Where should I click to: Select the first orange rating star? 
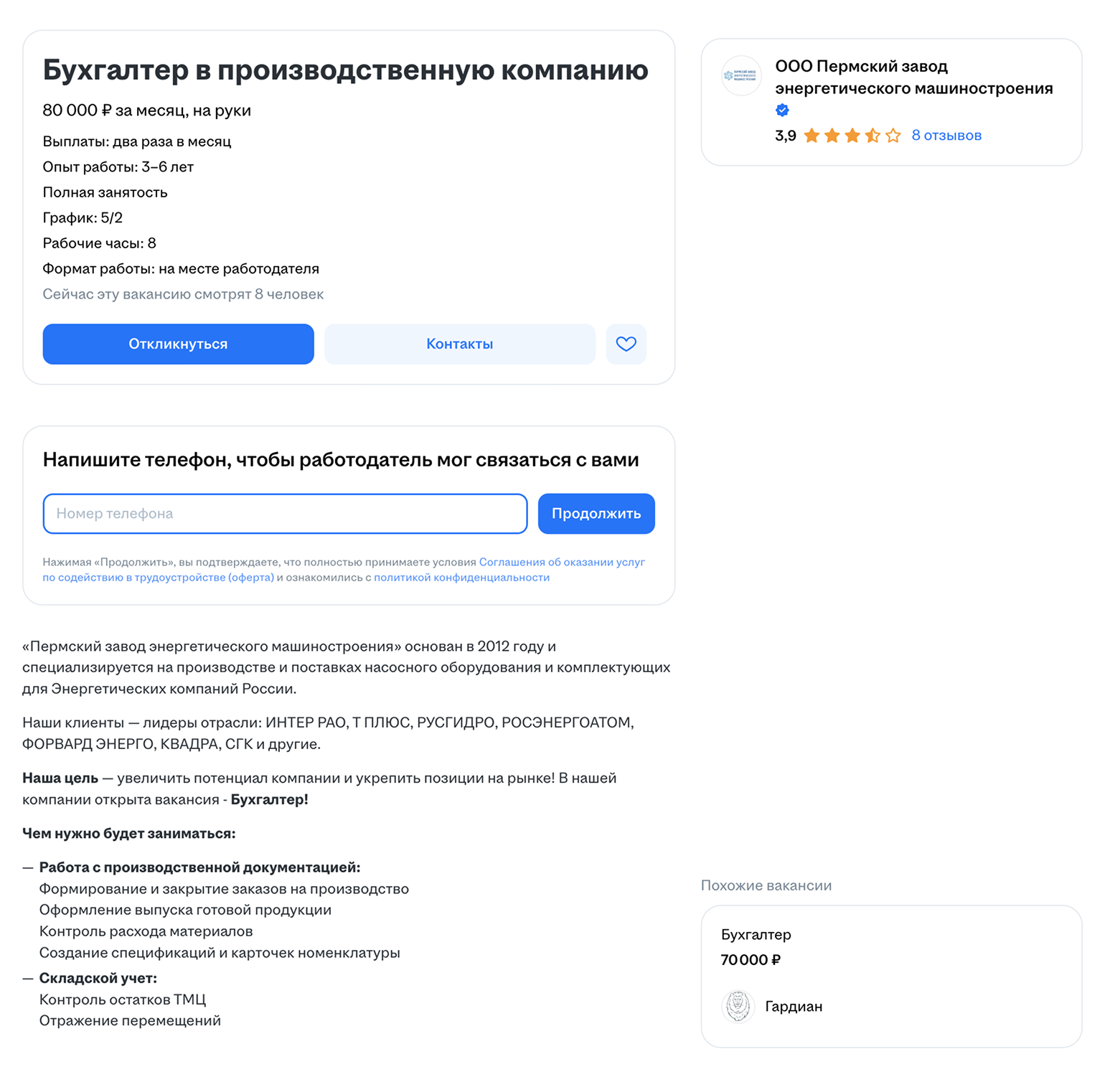coord(812,135)
